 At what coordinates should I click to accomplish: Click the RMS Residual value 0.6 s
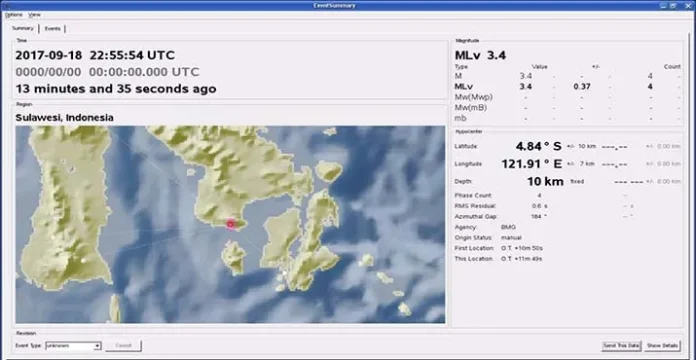540,206
